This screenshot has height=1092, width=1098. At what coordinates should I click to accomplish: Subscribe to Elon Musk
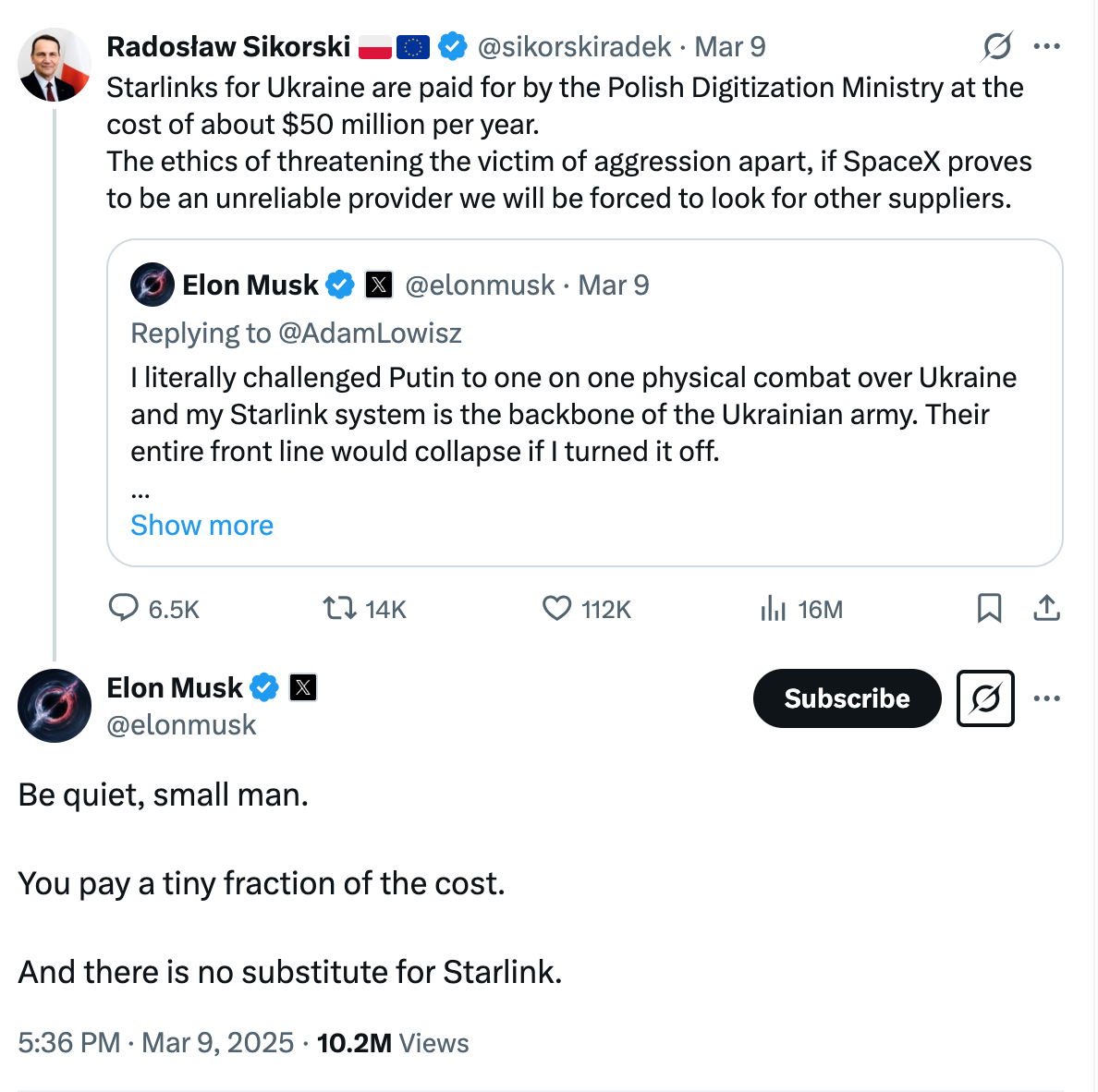(x=848, y=698)
